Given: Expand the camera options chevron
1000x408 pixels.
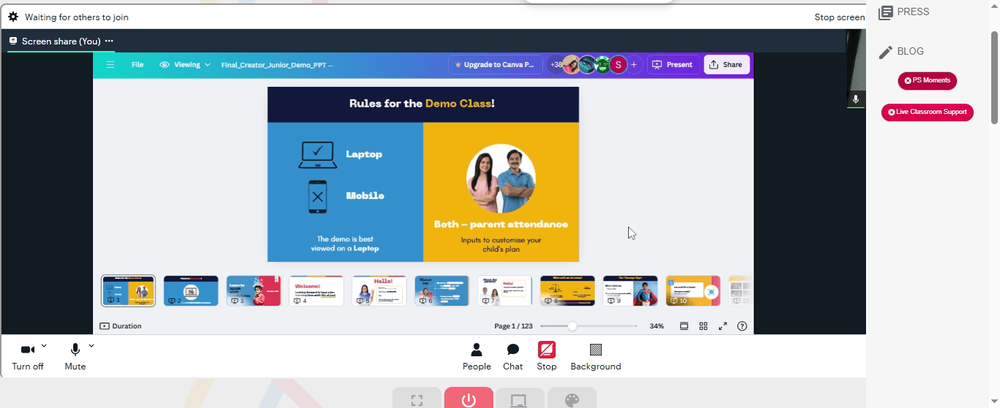Looking at the screenshot, I should pyautogui.click(x=43, y=346).
